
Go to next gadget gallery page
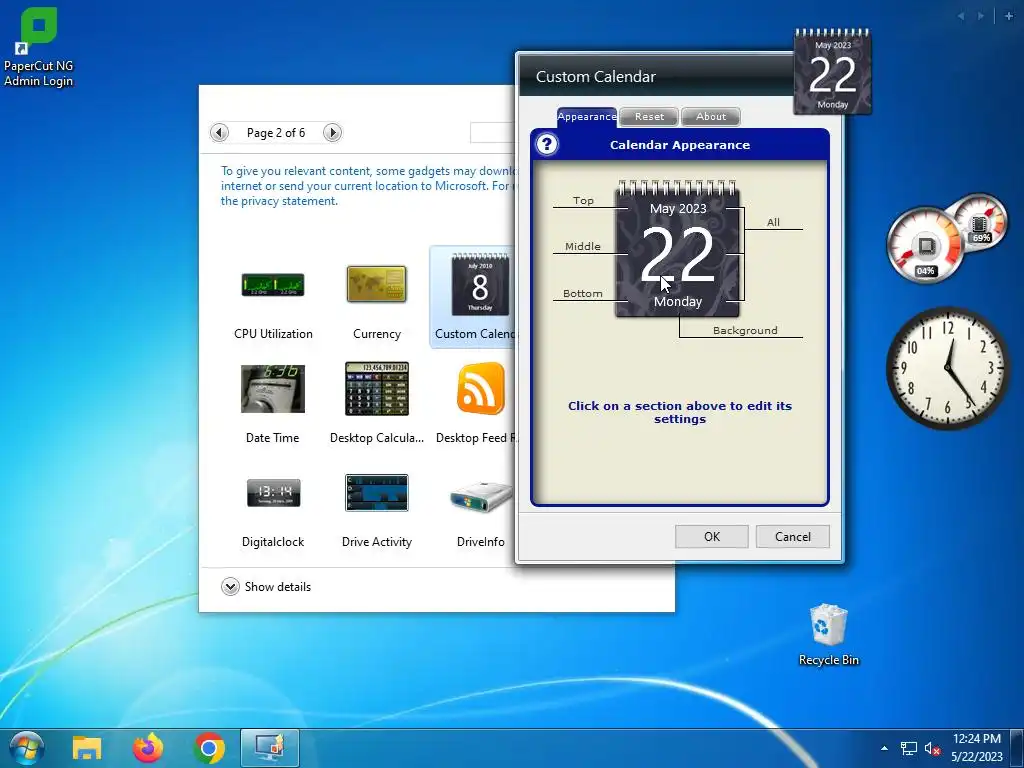point(332,133)
